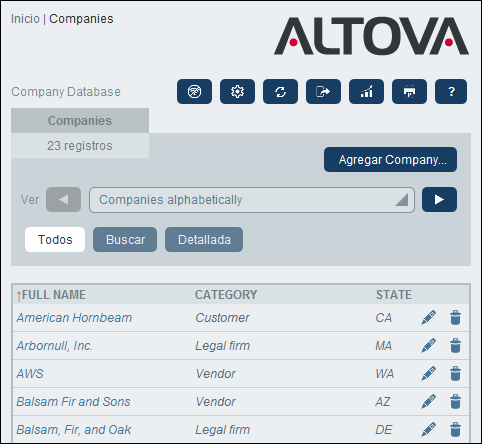
Task: Select the Todos view toggle
Action: point(55,239)
